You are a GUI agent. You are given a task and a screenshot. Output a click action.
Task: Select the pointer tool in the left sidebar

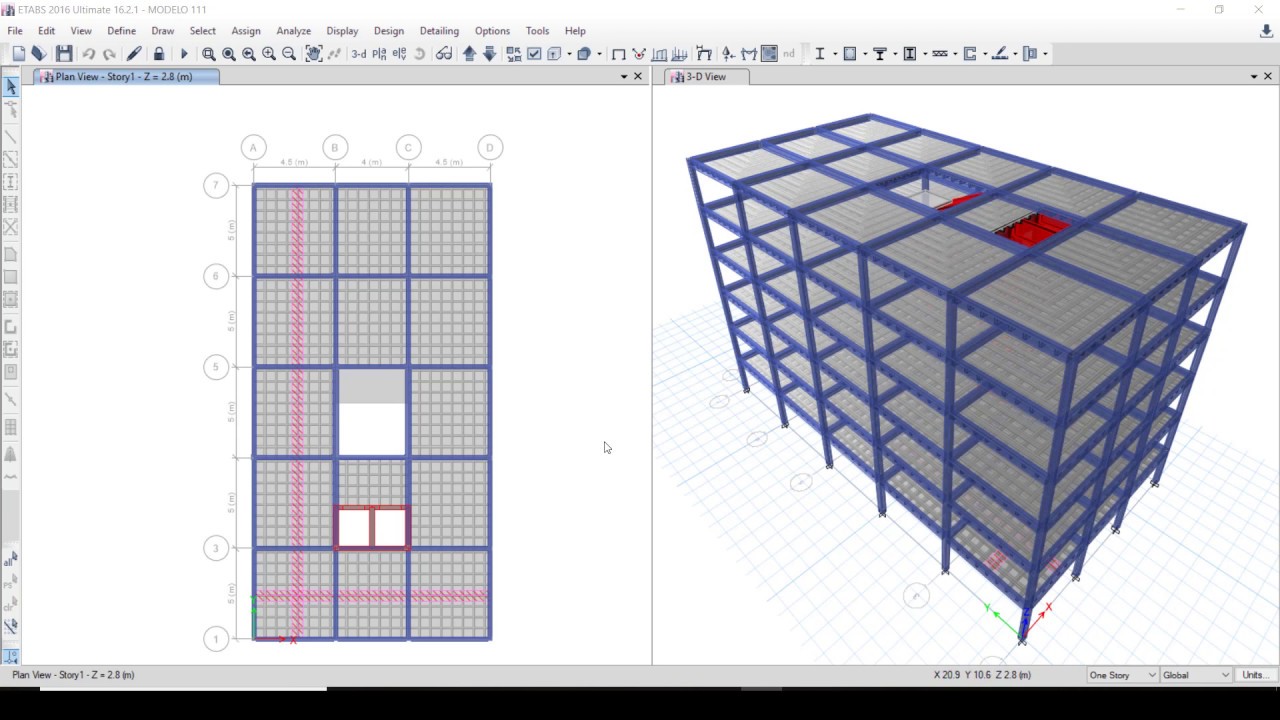[x=11, y=87]
